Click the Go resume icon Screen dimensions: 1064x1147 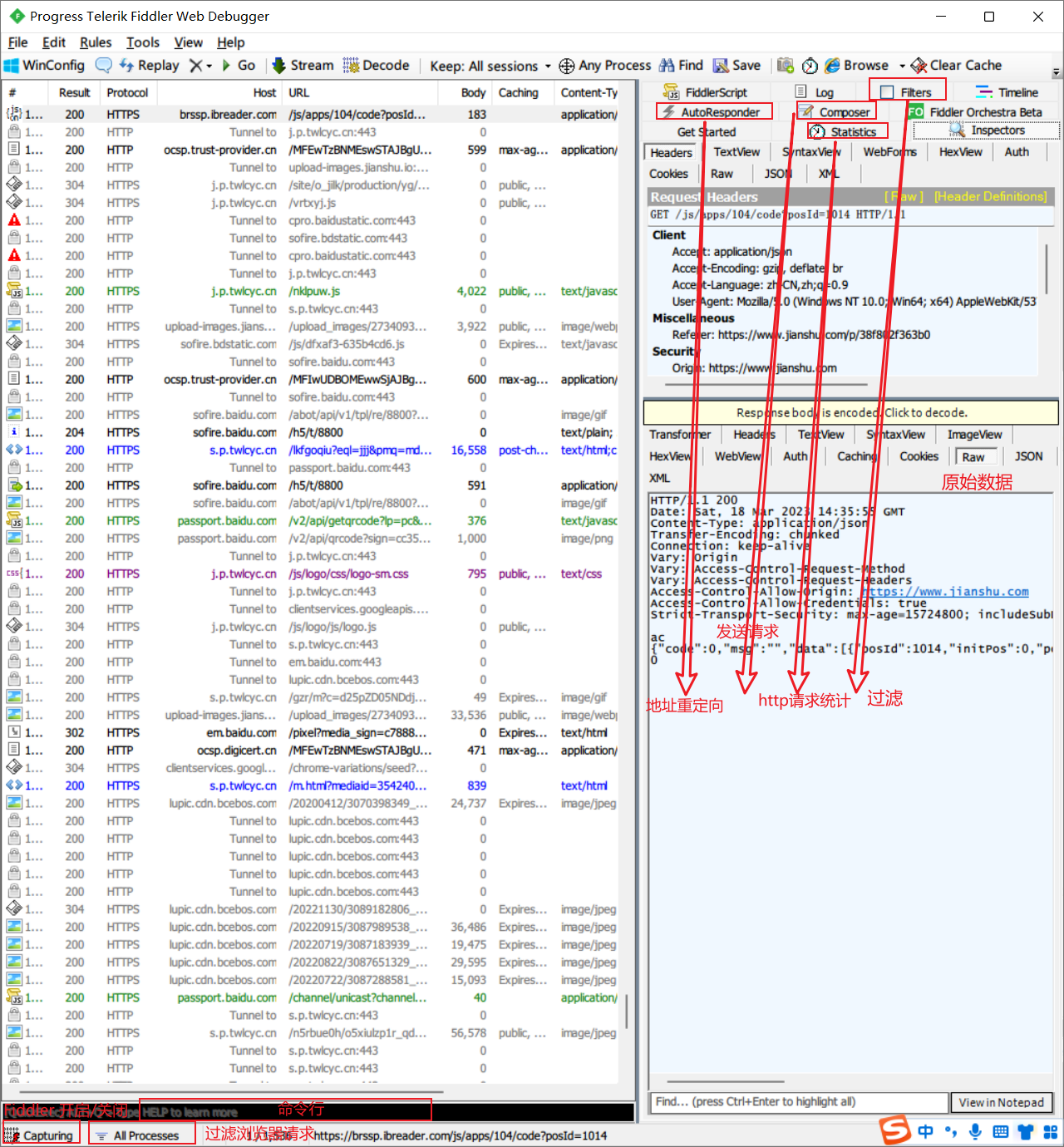227,66
